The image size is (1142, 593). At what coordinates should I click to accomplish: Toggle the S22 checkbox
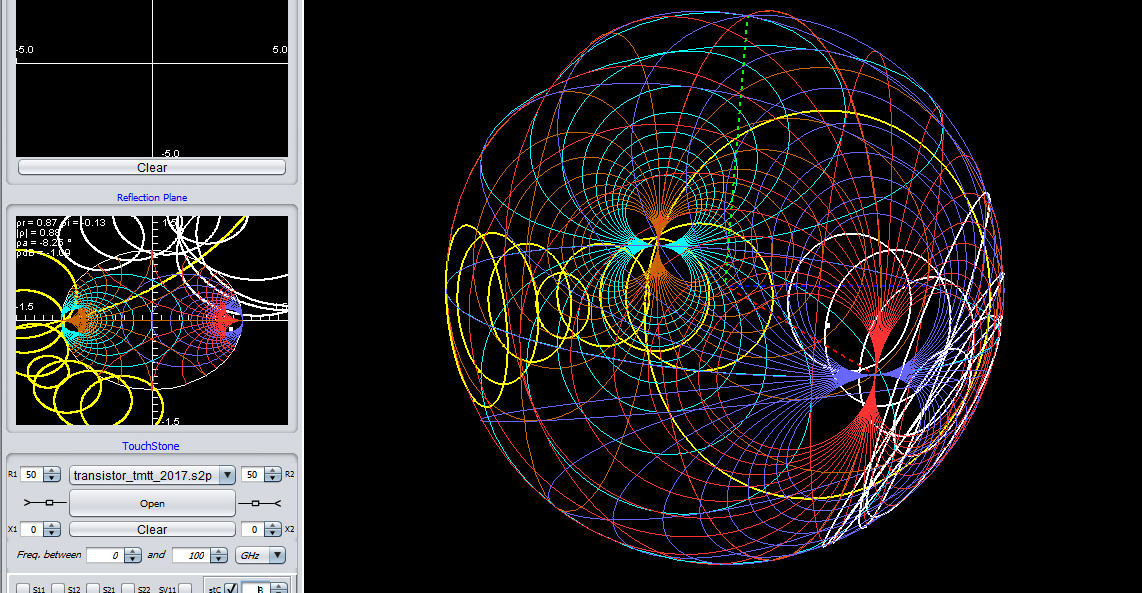[128, 589]
